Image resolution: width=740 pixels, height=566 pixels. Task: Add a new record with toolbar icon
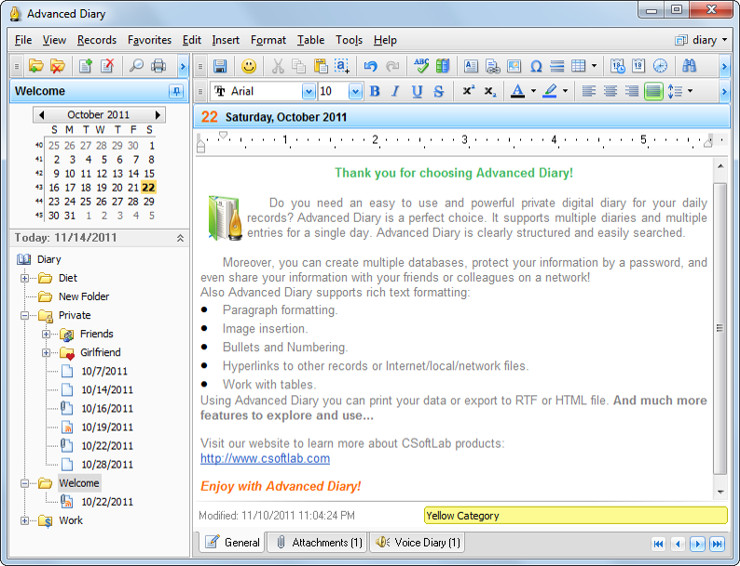pos(85,66)
